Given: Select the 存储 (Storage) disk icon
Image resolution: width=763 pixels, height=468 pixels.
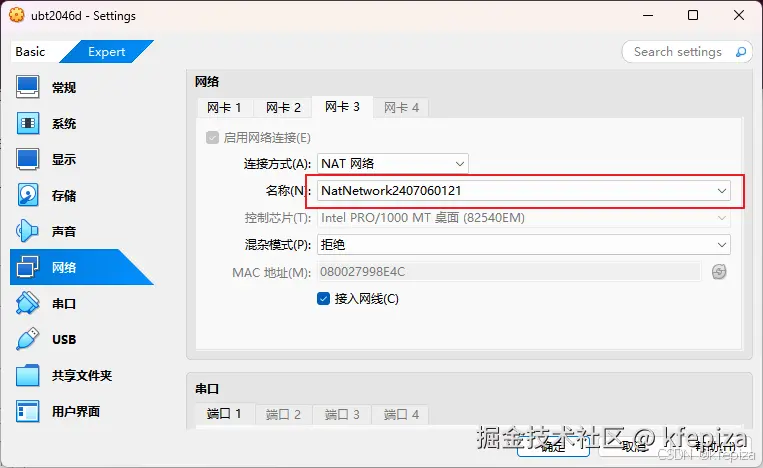Looking at the screenshot, I should pyautogui.click(x=27, y=195).
